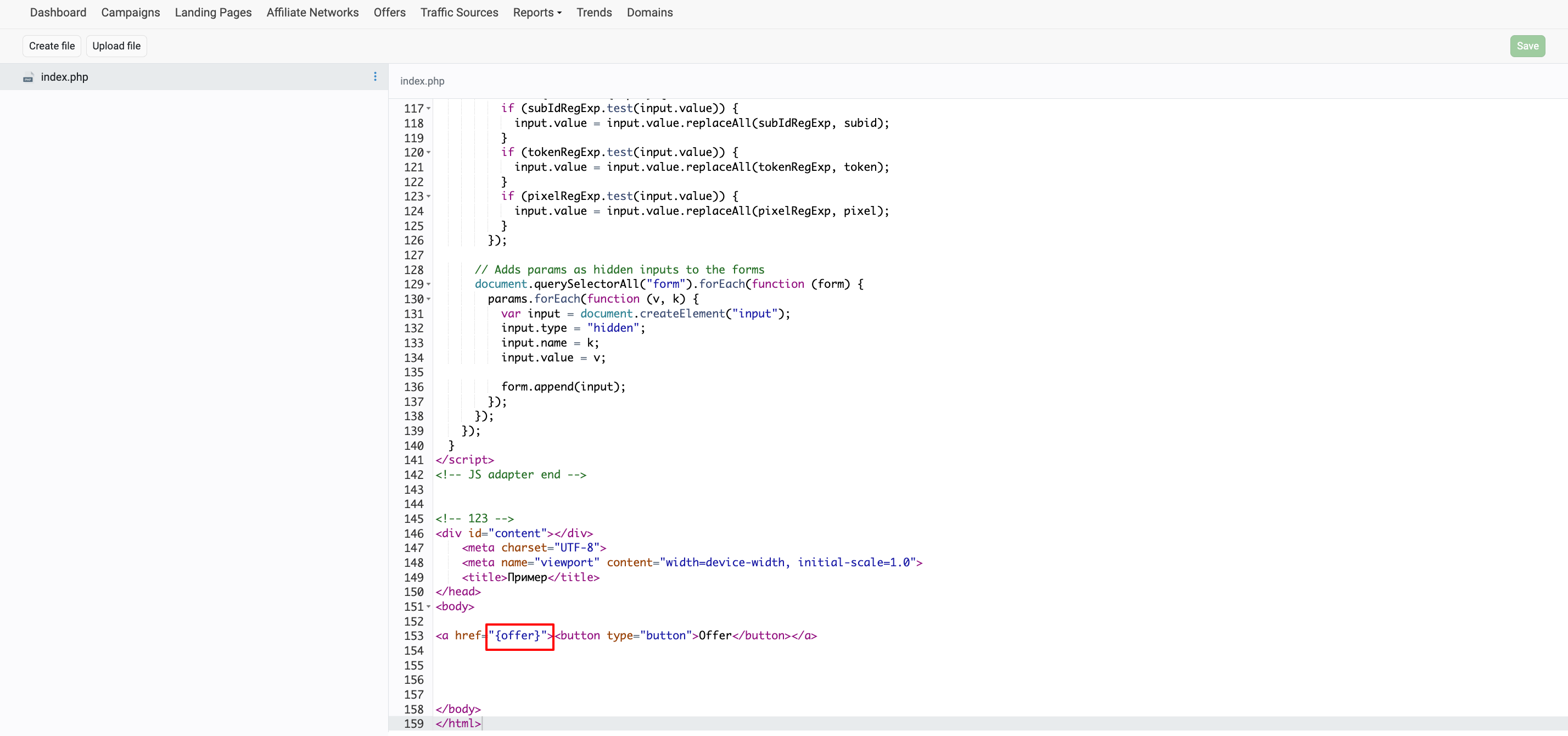Go to Campaigns section

(x=130, y=12)
